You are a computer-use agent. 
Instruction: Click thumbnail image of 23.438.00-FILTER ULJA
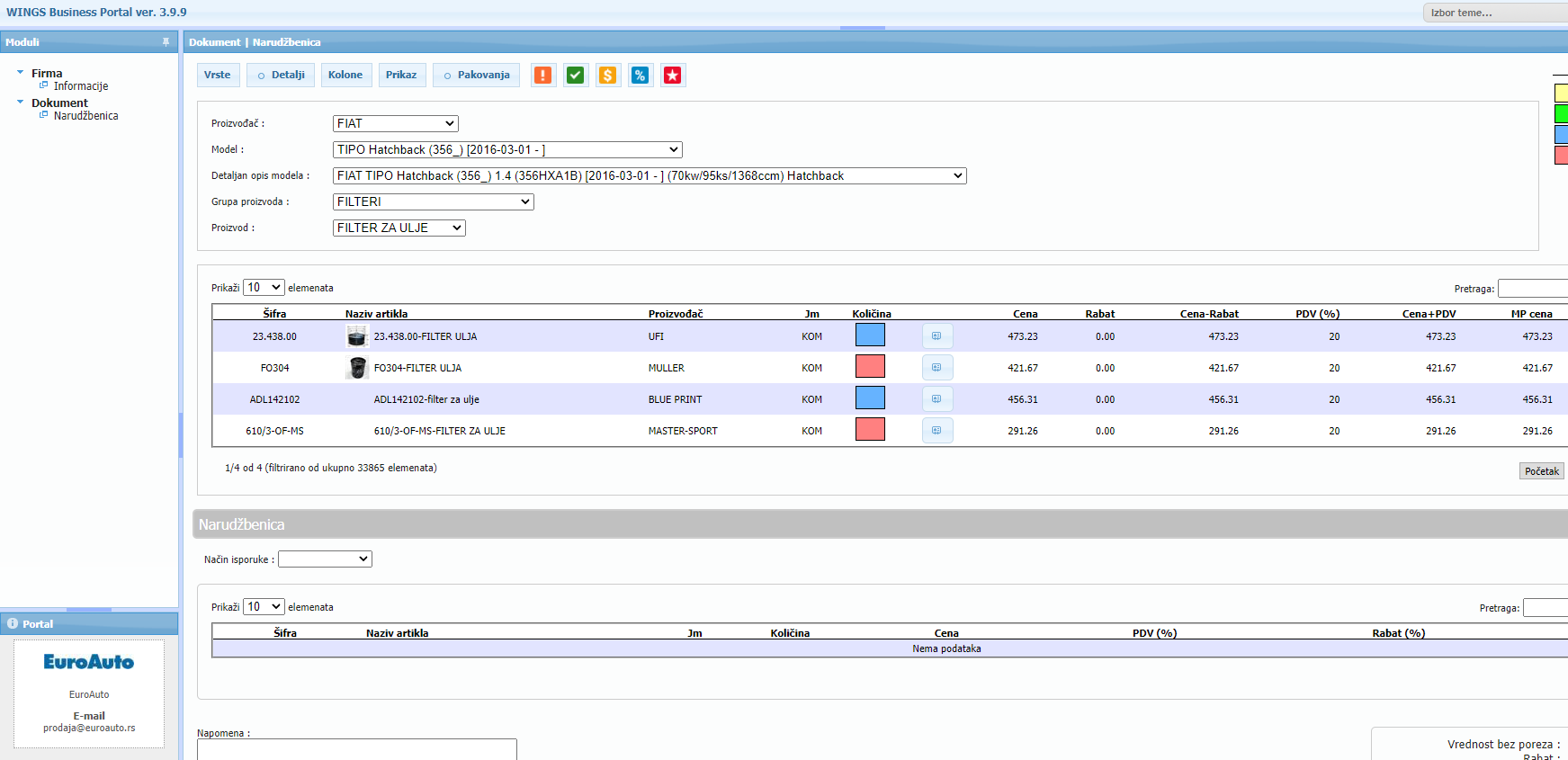pyautogui.click(x=357, y=336)
